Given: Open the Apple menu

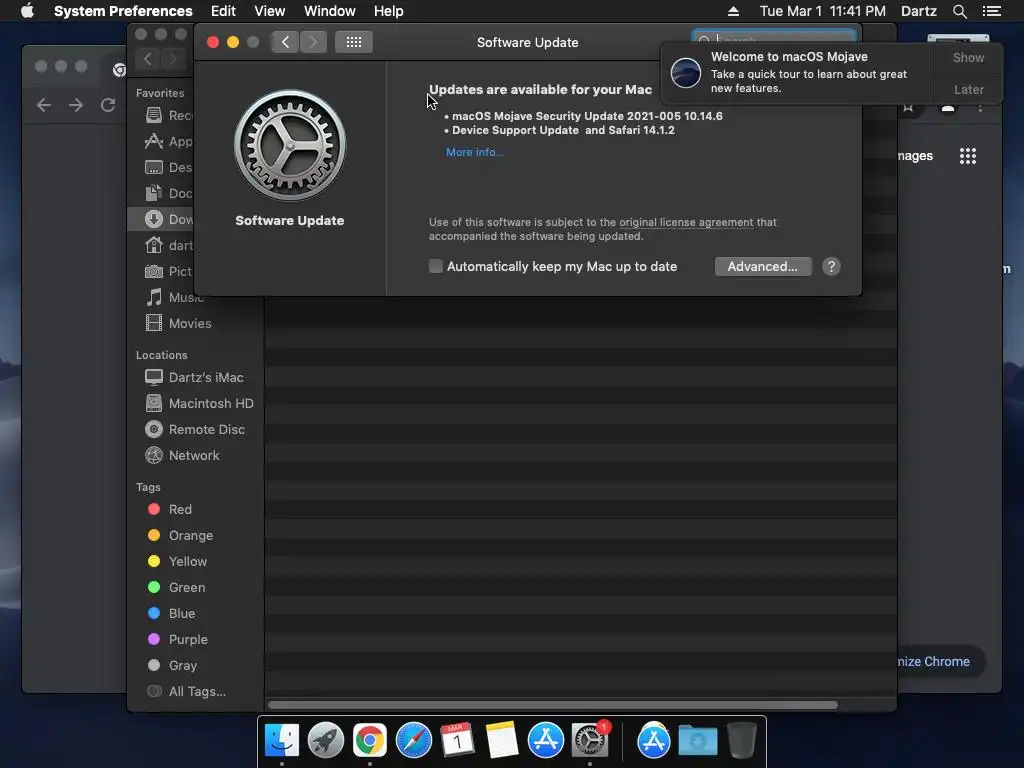Looking at the screenshot, I should tap(27, 11).
